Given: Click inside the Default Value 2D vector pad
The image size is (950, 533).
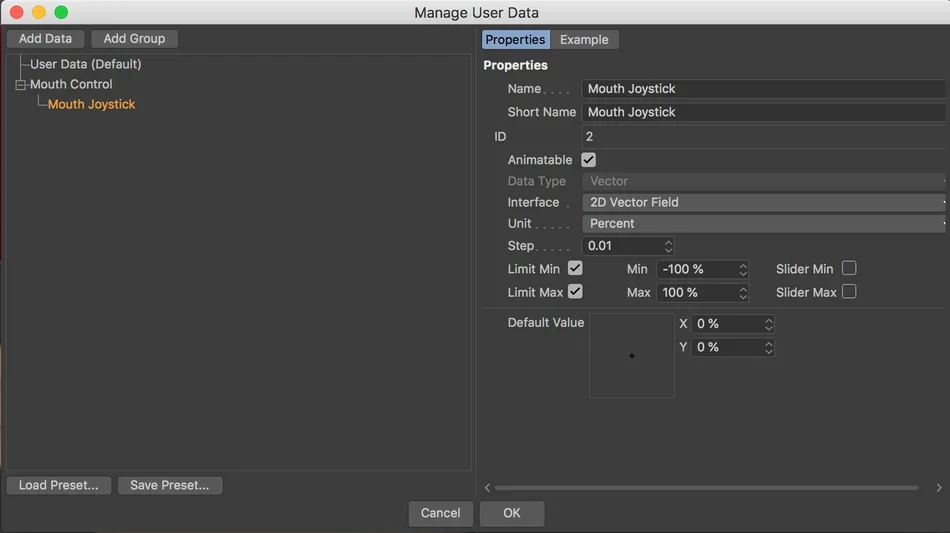Looking at the screenshot, I should tap(632, 356).
